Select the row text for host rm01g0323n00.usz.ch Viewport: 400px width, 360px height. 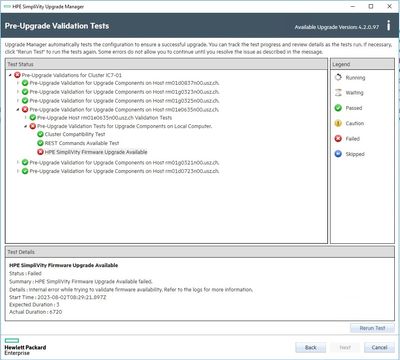(x=124, y=92)
